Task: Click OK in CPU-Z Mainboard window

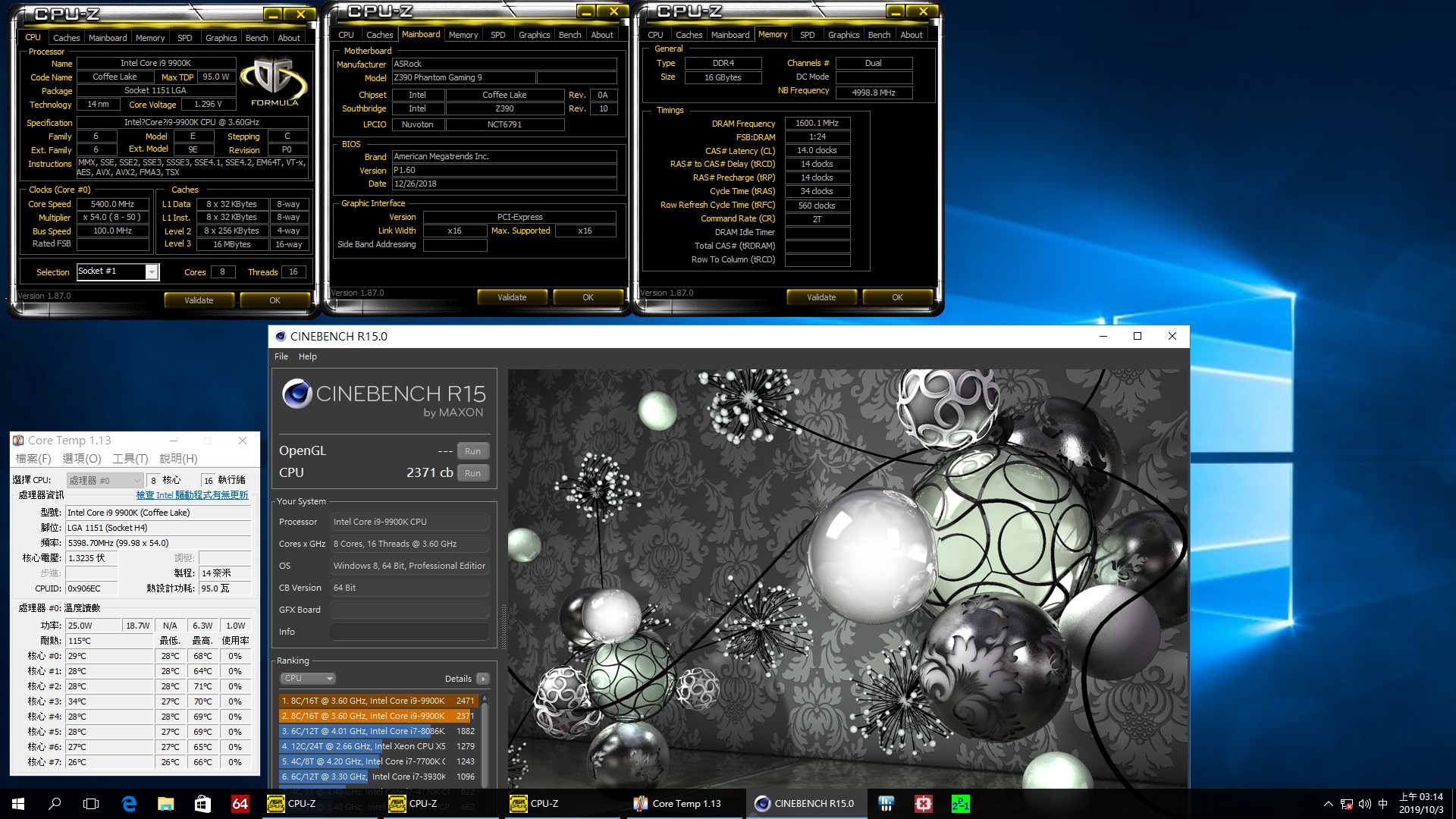Action: pyautogui.click(x=588, y=297)
